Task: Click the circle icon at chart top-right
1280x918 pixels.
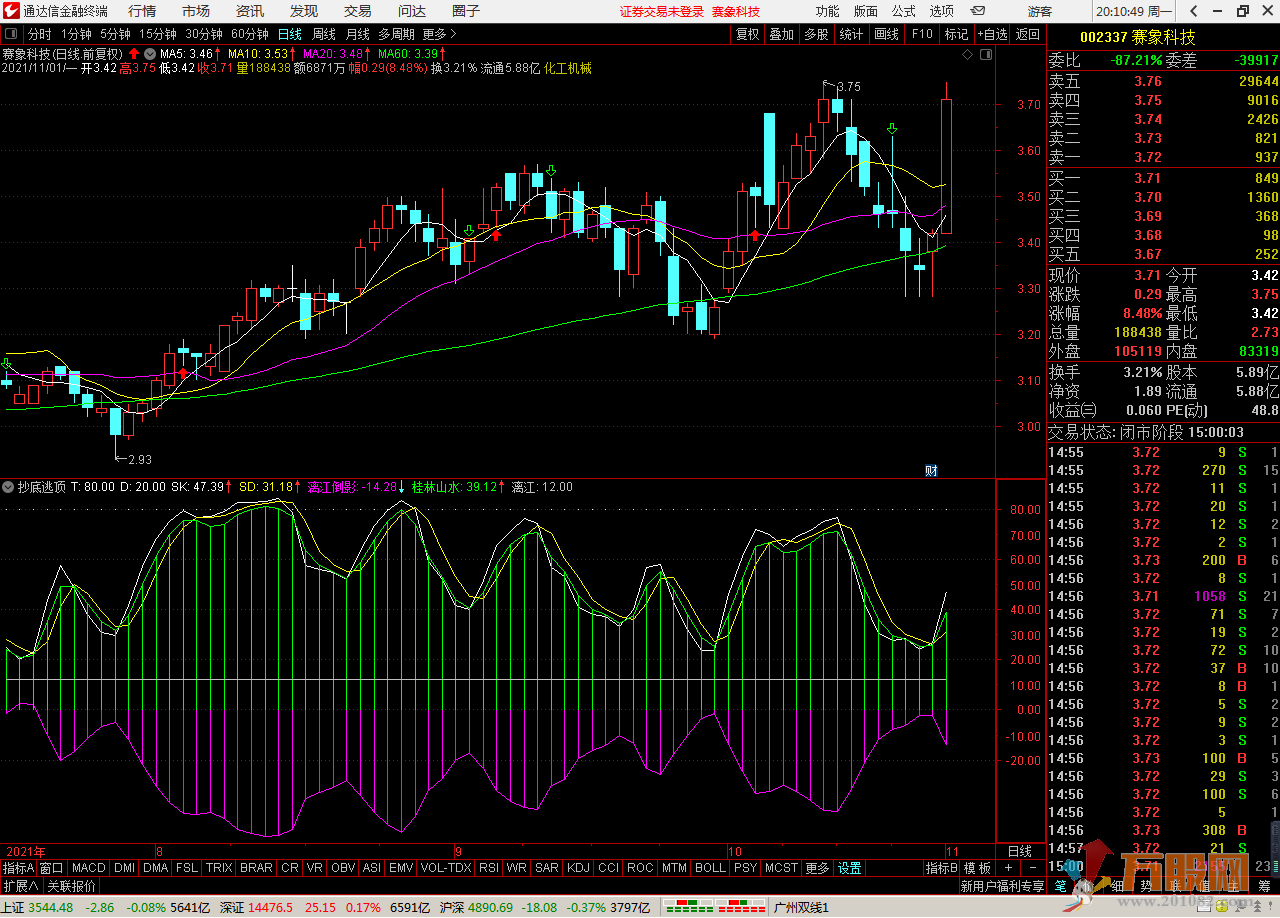Action: point(985,55)
